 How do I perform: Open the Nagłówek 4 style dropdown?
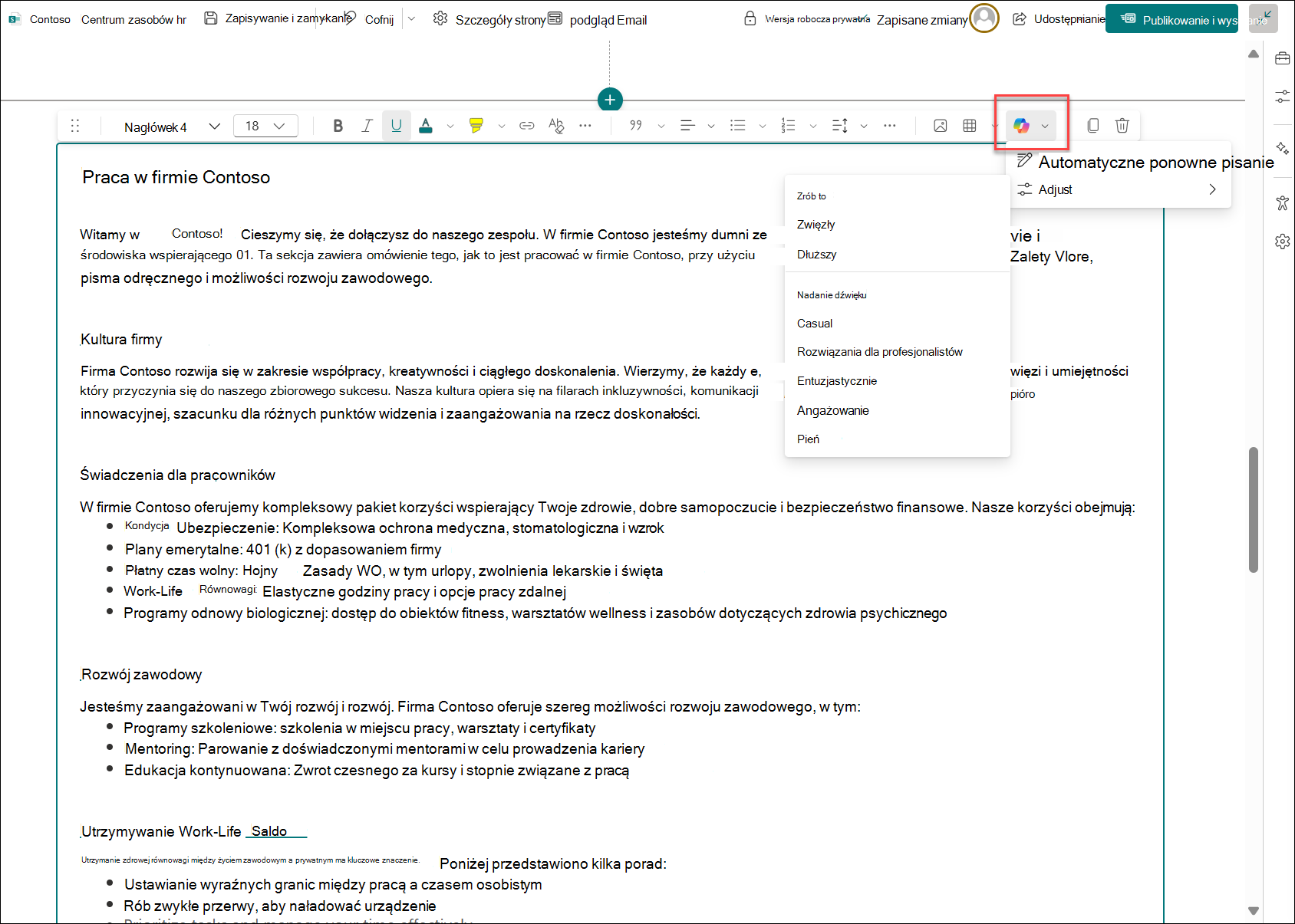coord(172,127)
